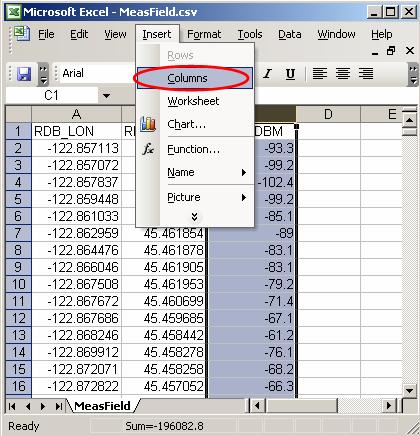
Task: Open the Edit menu
Action: pyautogui.click(x=79, y=34)
